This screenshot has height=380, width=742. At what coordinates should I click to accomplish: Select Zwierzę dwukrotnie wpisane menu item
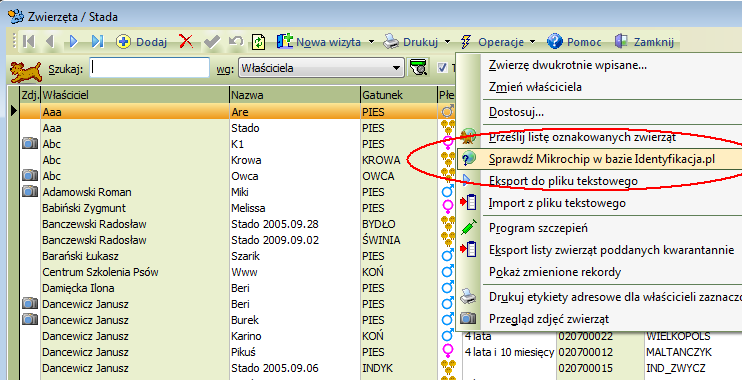(x=567, y=65)
